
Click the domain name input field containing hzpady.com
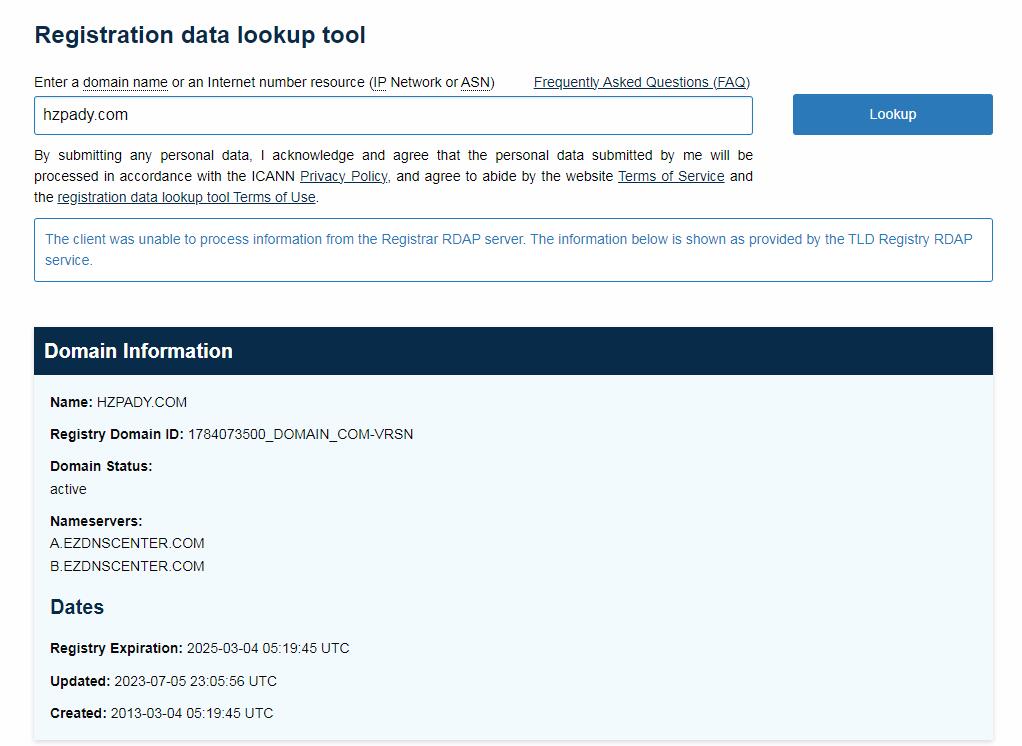[x=392, y=115]
